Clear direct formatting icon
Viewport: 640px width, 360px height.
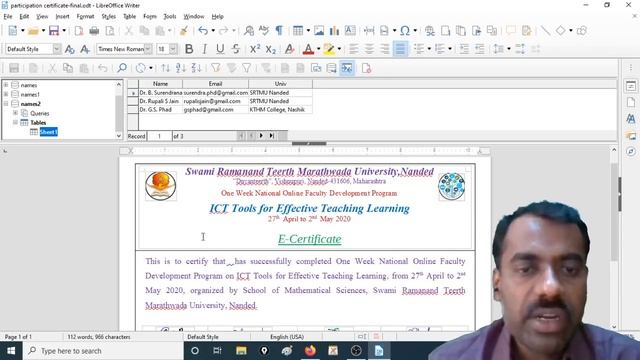tap(289, 49)
